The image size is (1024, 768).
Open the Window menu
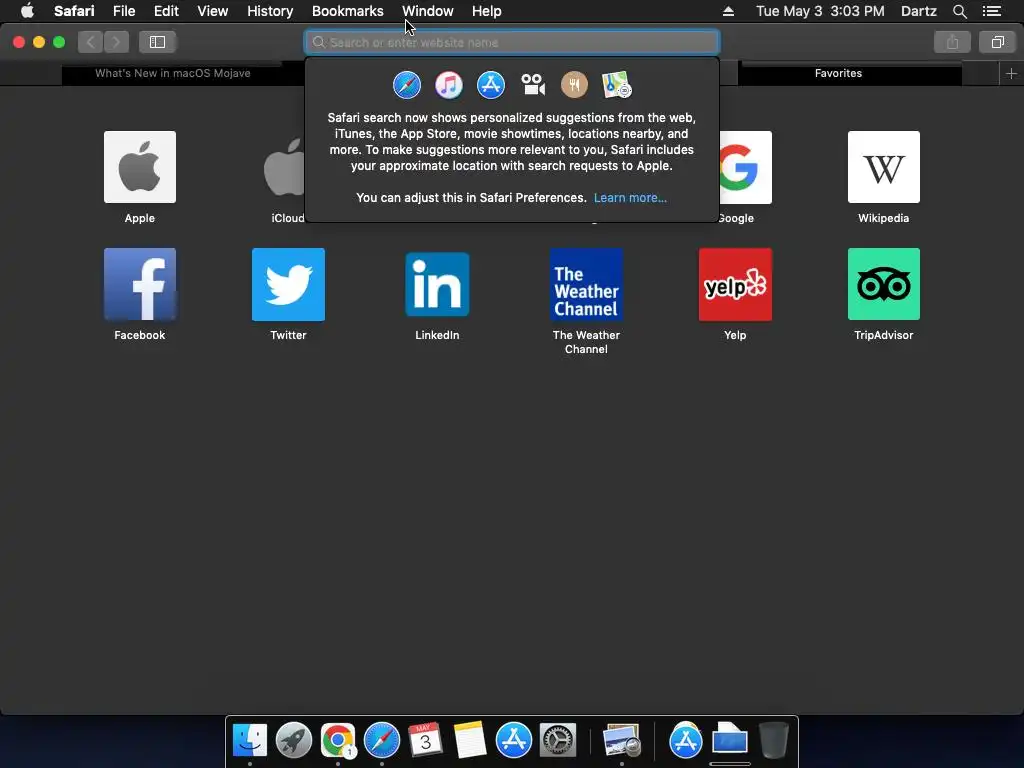[x=428, y=11]
